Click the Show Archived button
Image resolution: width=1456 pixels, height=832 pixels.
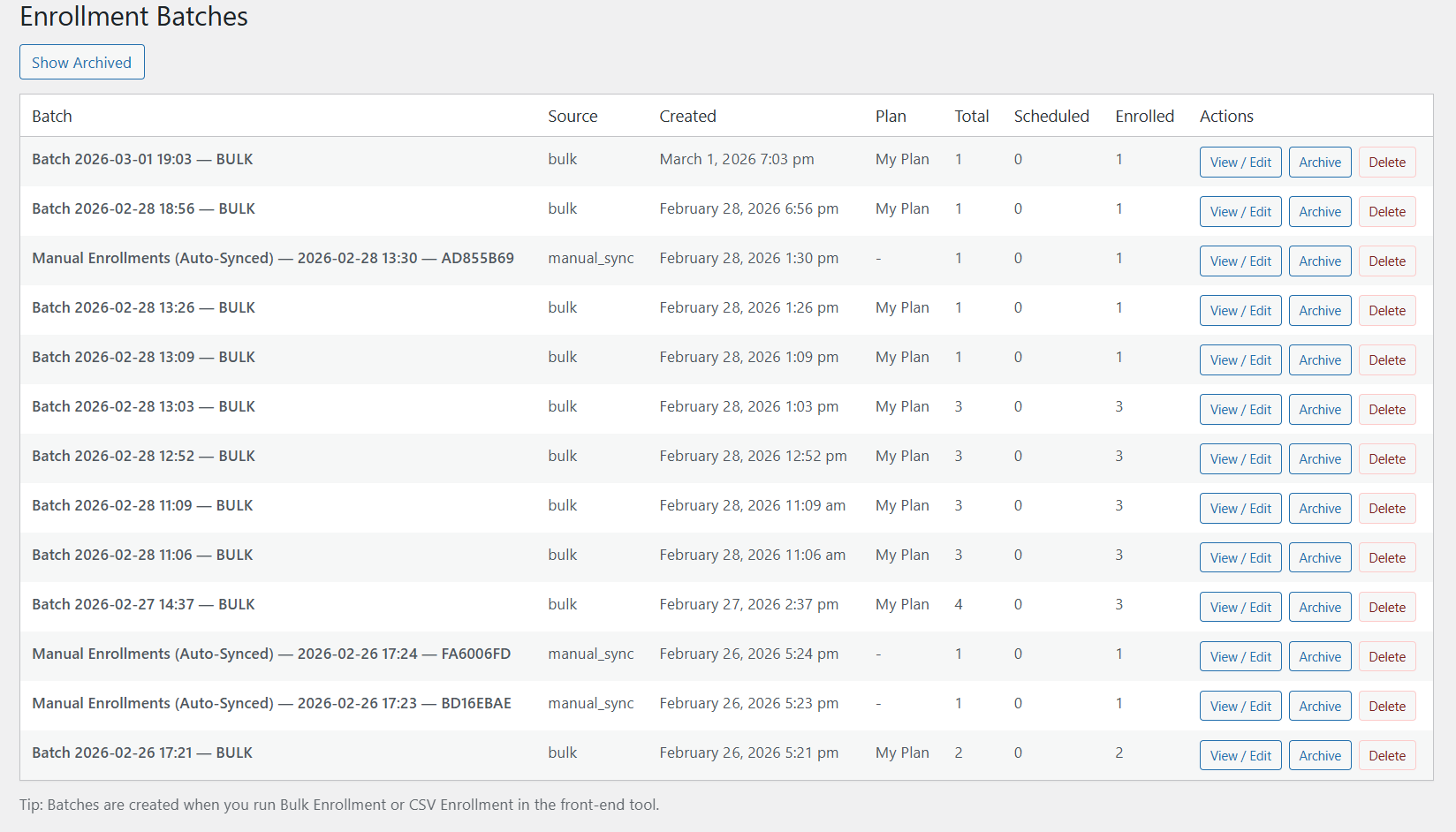pos(81,62)
